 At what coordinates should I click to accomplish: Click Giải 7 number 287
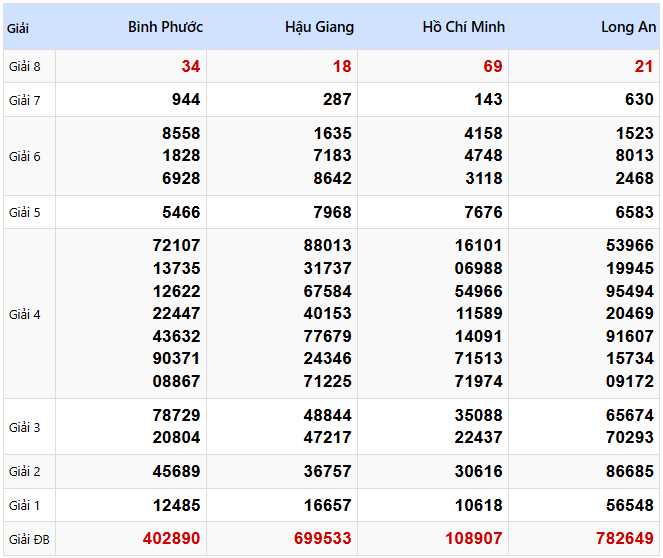pyautogui.click(x=337, y=99)
